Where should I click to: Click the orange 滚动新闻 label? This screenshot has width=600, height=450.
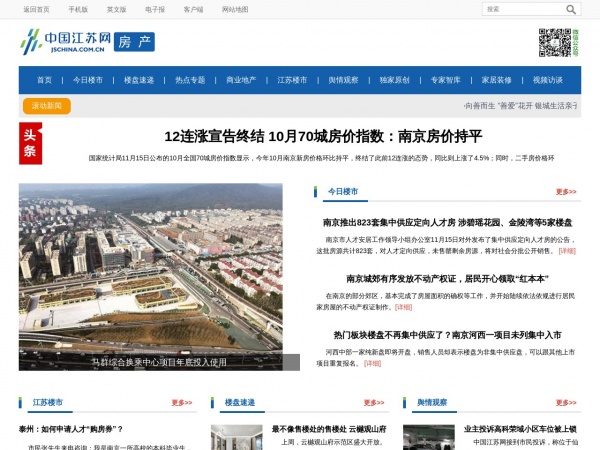coord(46,105)
